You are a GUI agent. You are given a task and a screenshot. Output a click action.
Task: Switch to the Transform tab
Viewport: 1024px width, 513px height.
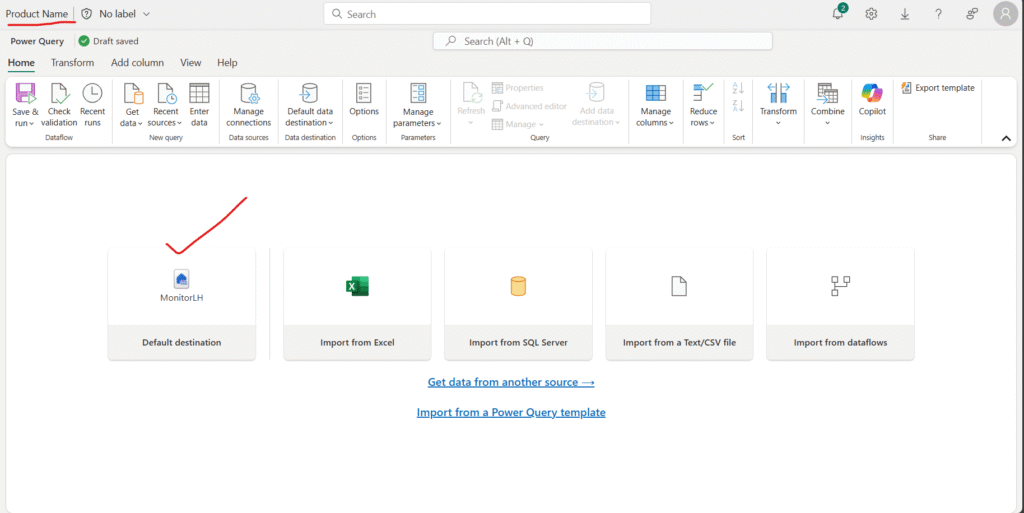coord(72,63)
